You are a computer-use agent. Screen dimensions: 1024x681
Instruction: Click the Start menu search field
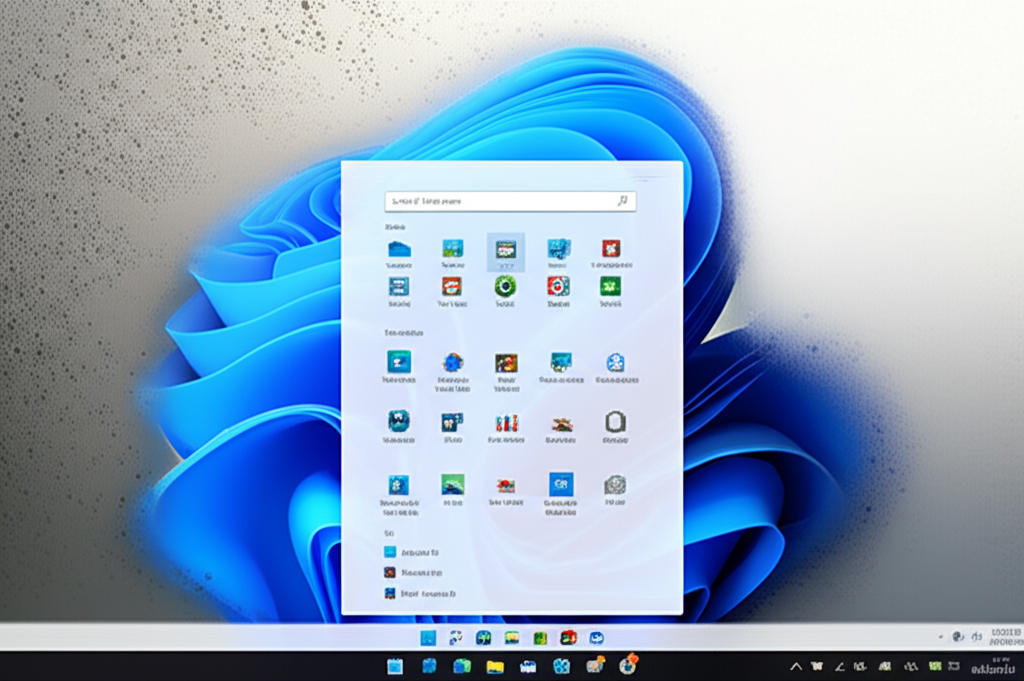pyautogui.click(x=510, y=201)
